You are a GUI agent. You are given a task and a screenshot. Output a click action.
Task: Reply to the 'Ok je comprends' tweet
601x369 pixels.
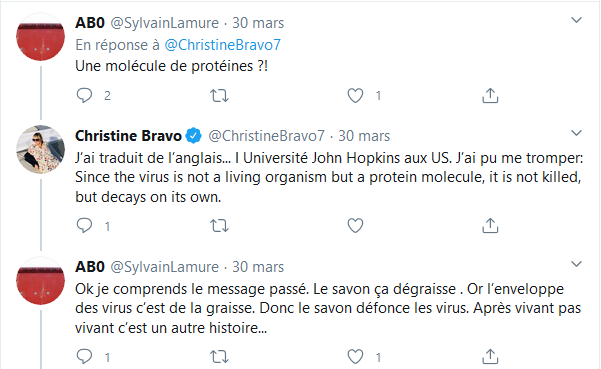[84, 357]
